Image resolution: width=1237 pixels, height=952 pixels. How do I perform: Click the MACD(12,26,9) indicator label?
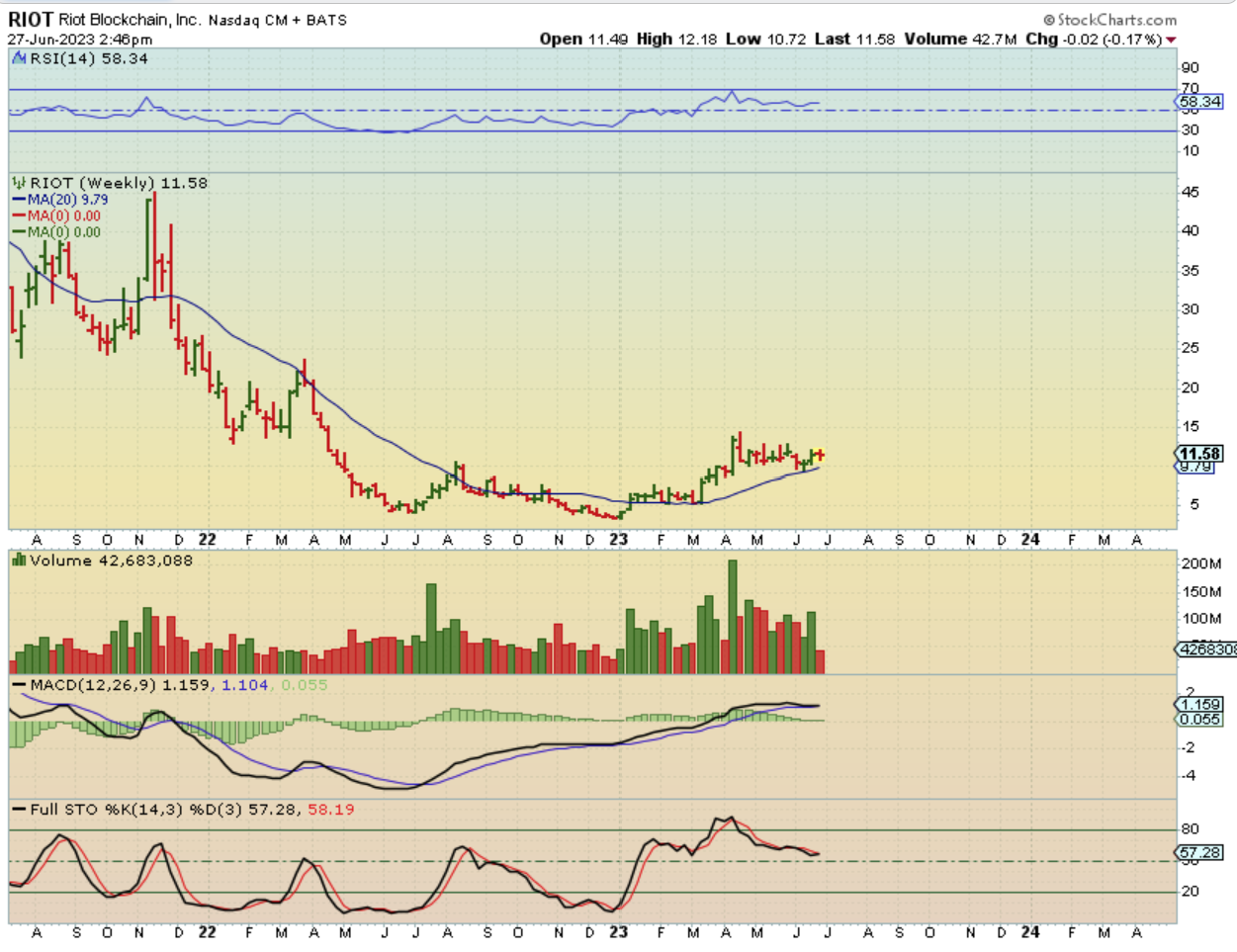(x=93, y=685)
